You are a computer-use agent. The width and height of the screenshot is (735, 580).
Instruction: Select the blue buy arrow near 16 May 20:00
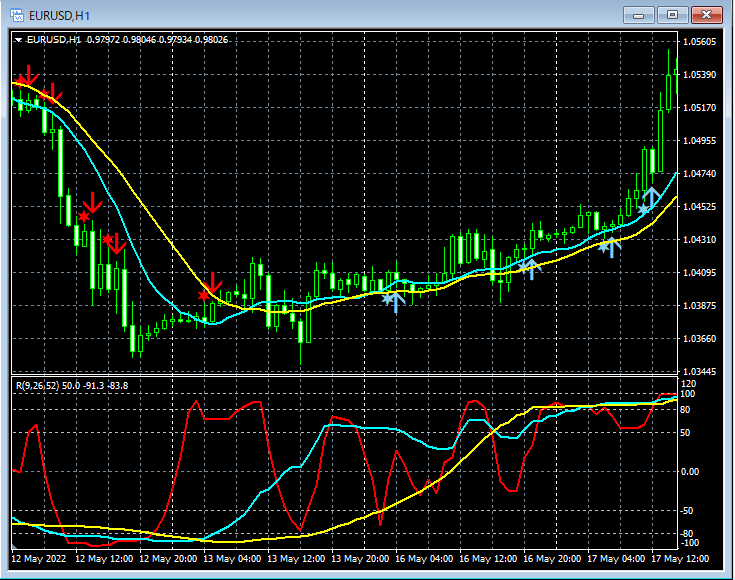click(x=532, y=269)
